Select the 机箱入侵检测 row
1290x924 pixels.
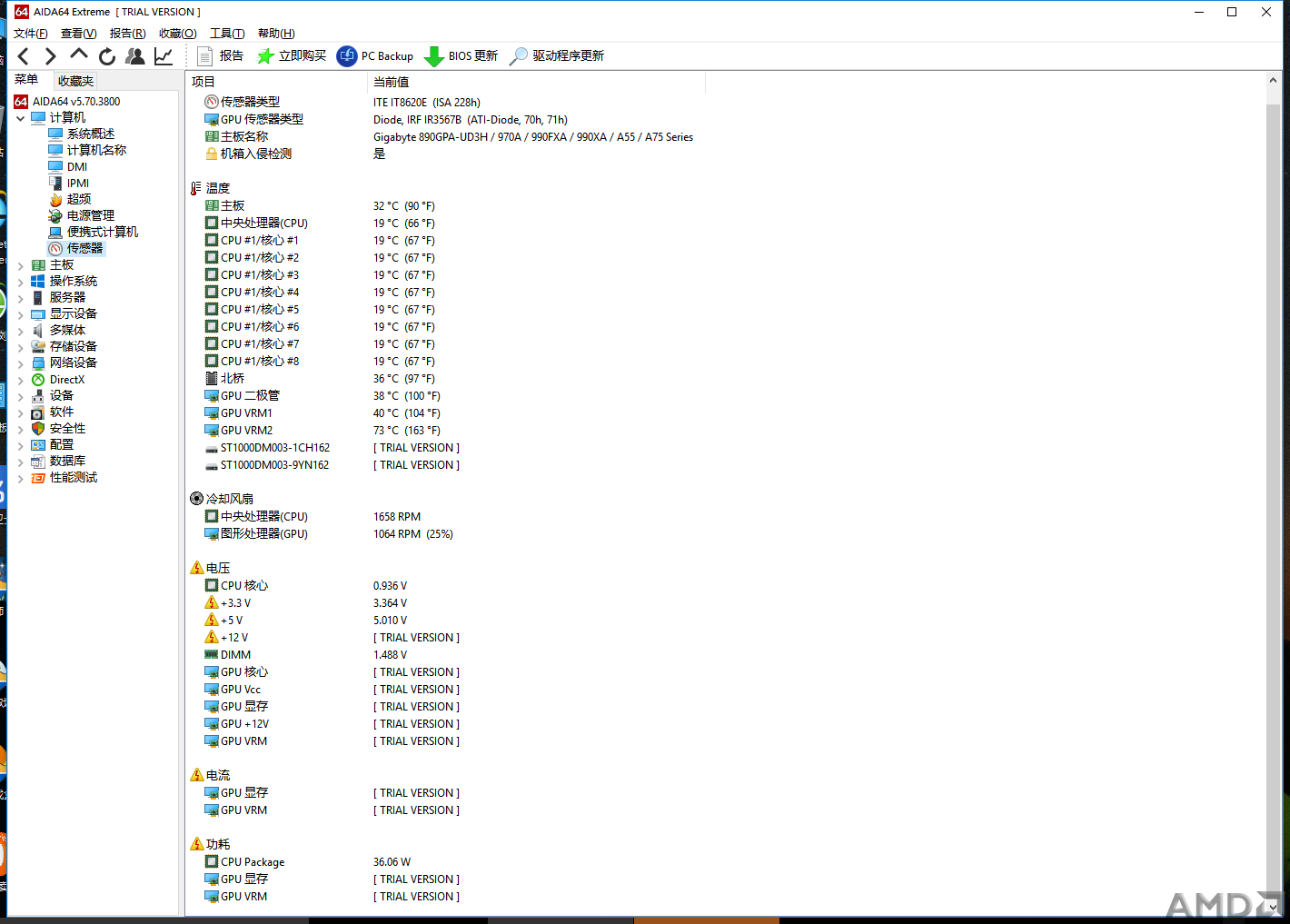coord(725,154)
